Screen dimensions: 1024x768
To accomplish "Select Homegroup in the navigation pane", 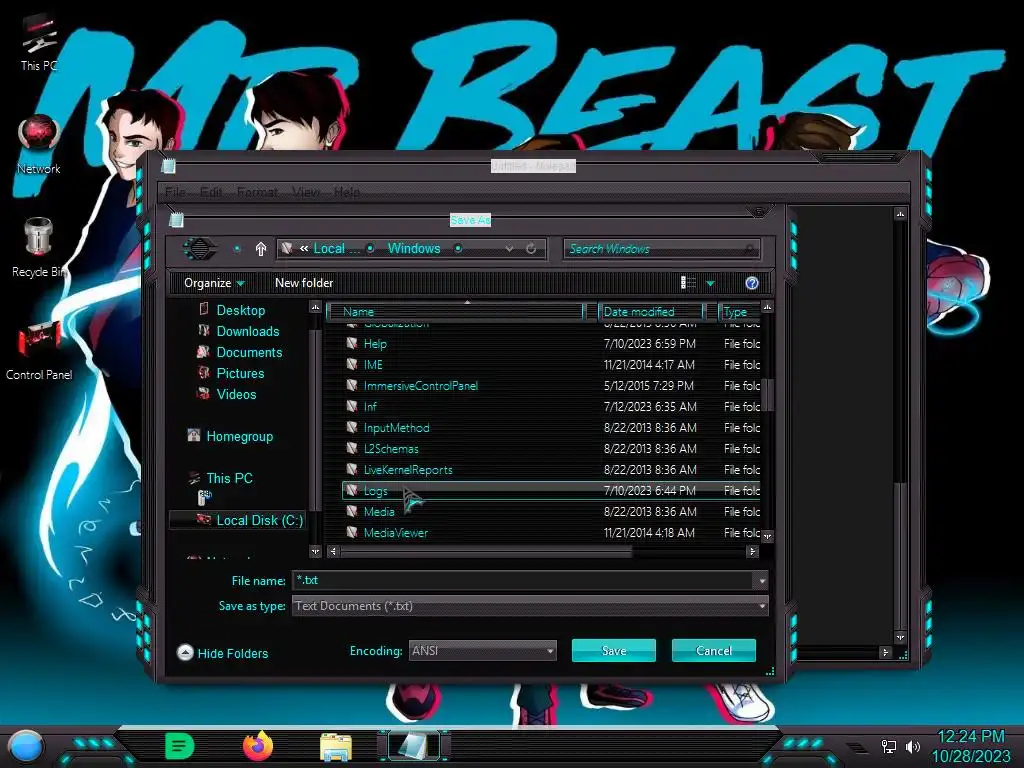I will point(239,436).
